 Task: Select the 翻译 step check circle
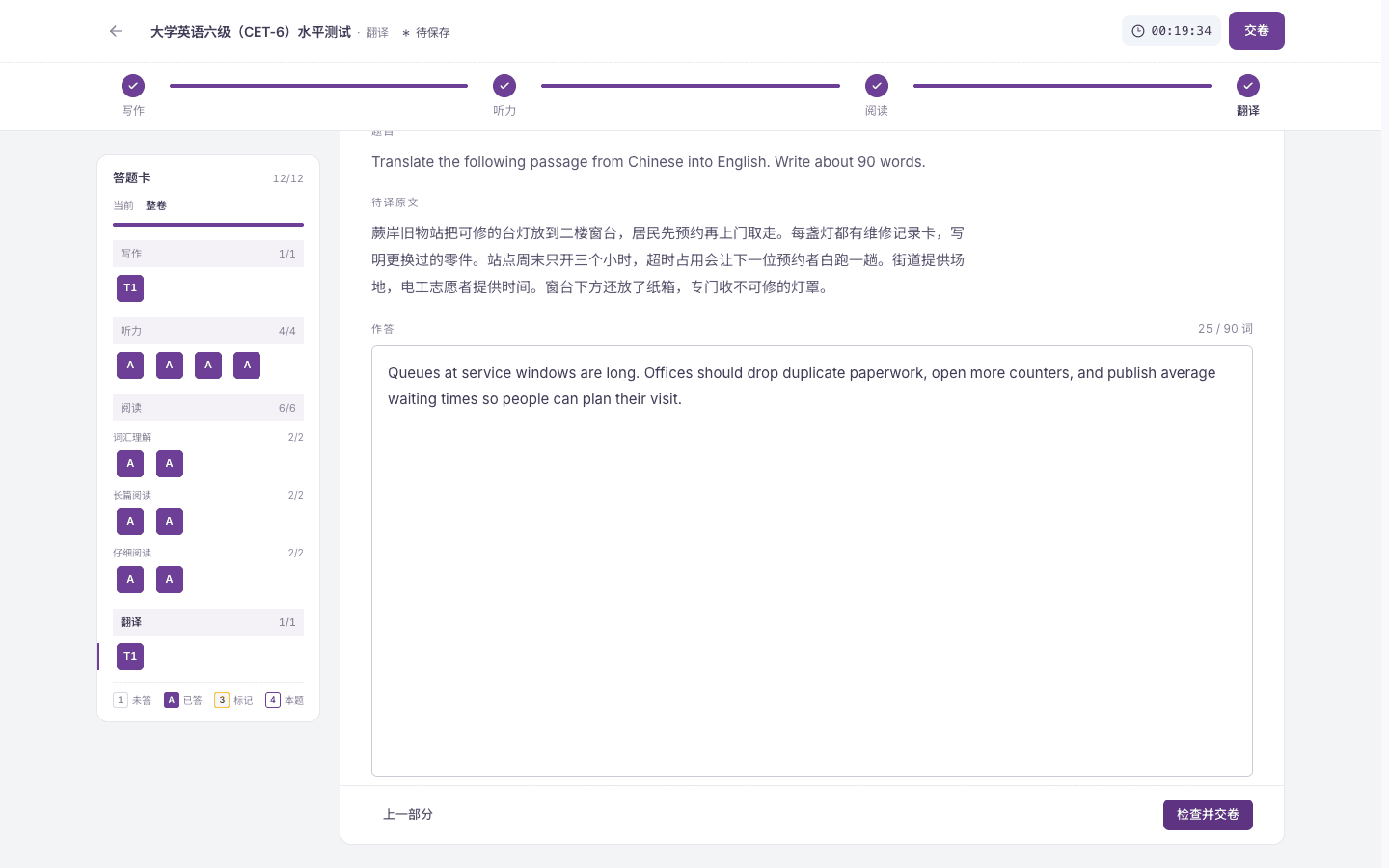[x=1248, y=86]
